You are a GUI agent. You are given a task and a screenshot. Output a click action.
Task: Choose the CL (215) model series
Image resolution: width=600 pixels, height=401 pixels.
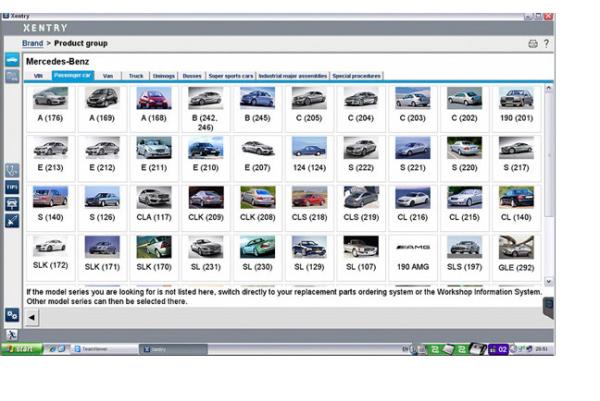[464, 208]
